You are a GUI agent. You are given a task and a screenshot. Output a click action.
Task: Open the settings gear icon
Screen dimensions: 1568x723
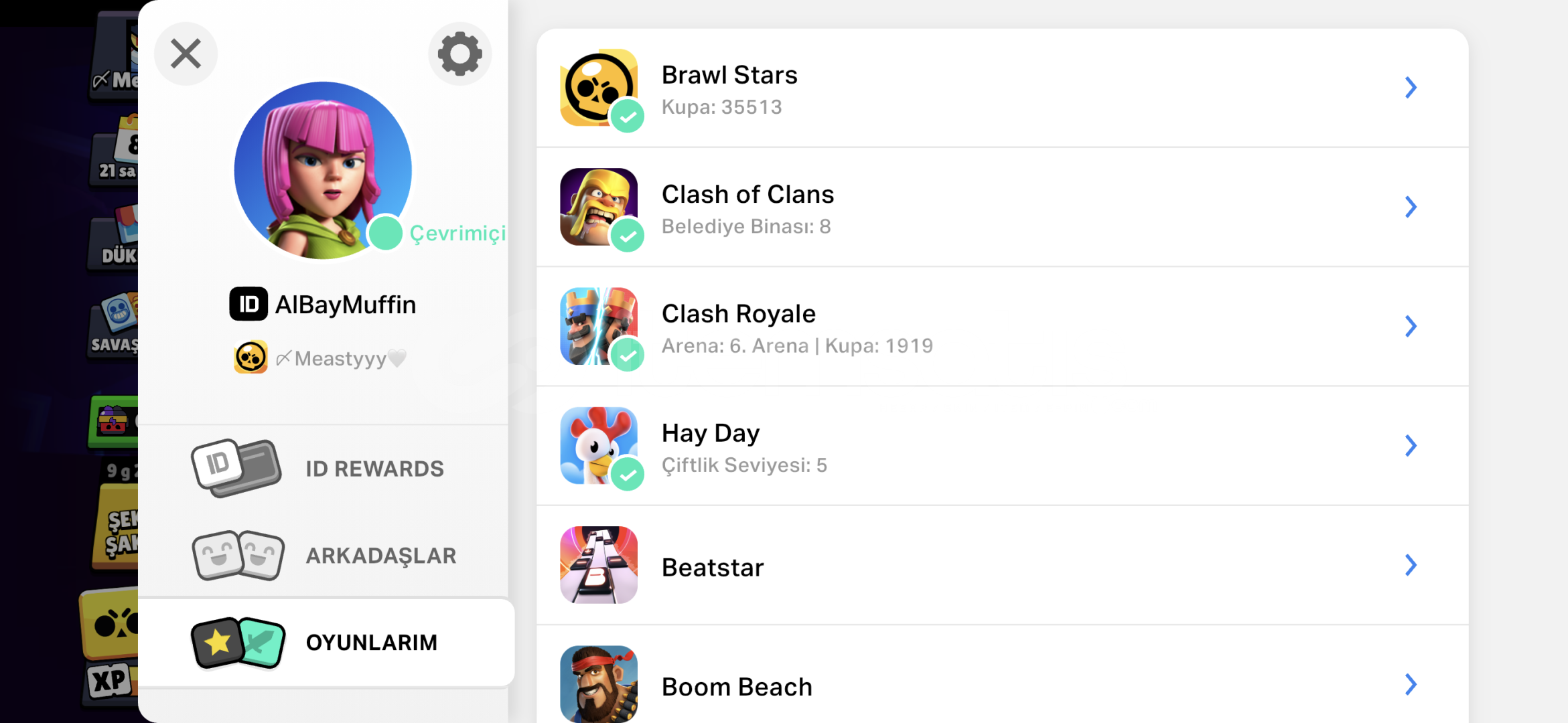[x=459, y=54]
